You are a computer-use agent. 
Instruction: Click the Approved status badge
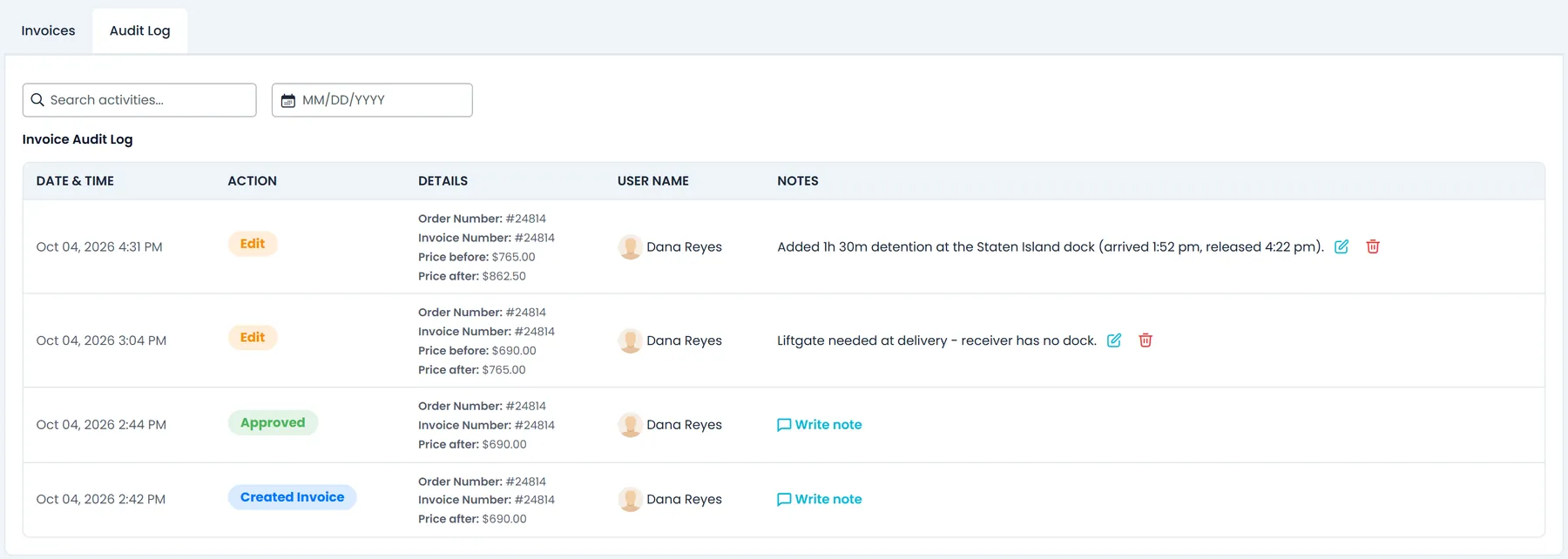point(273,422)
